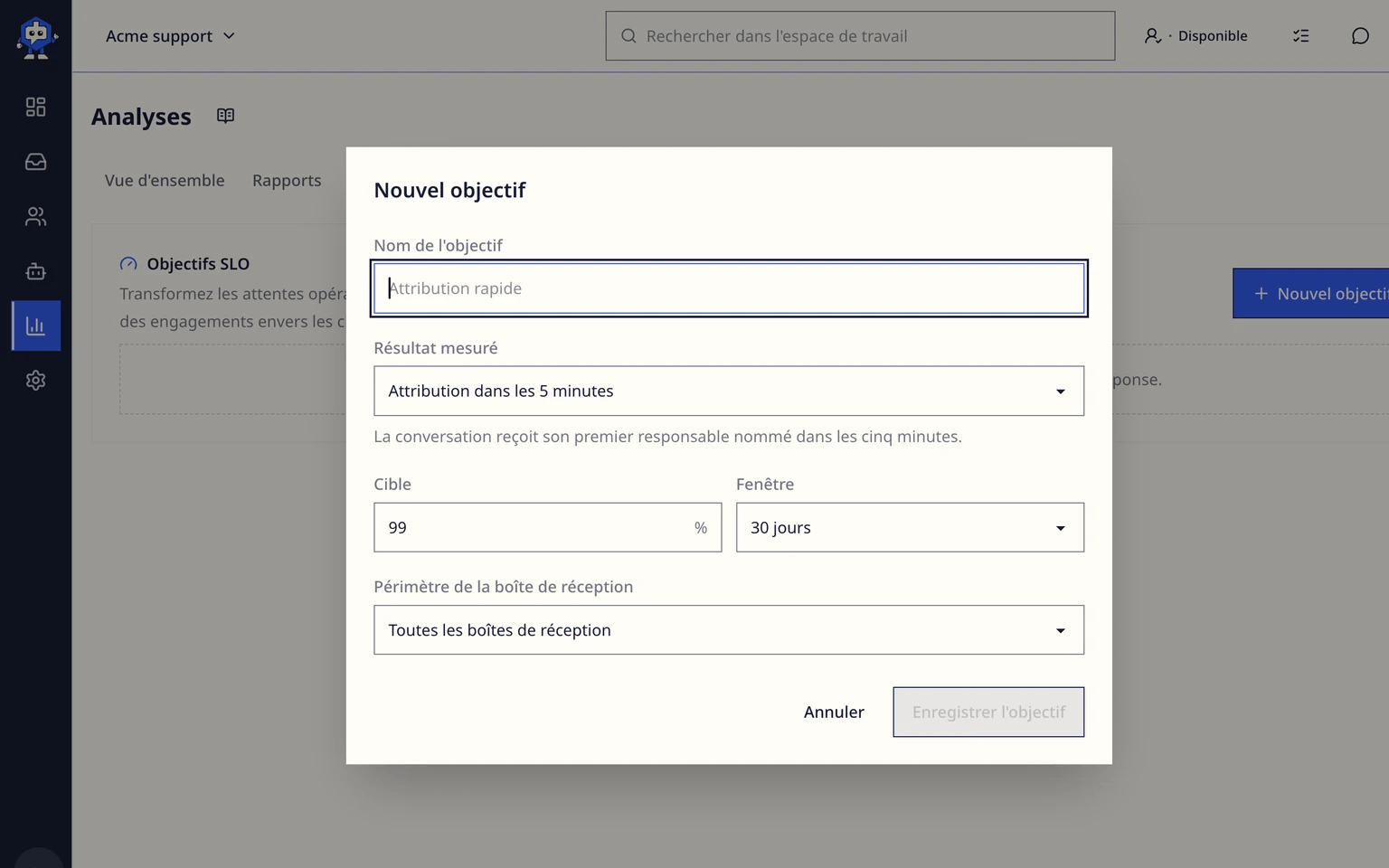
Task: Expand the Fenêtre 30 jours dropdown
Action: pyautogui.click(x=910, y=527)
